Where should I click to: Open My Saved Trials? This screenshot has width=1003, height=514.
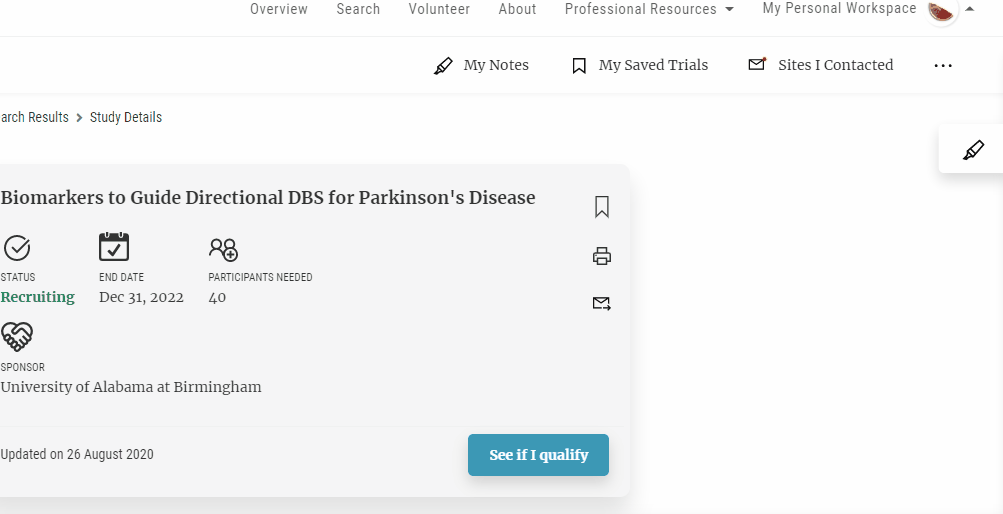click(653, 65)
